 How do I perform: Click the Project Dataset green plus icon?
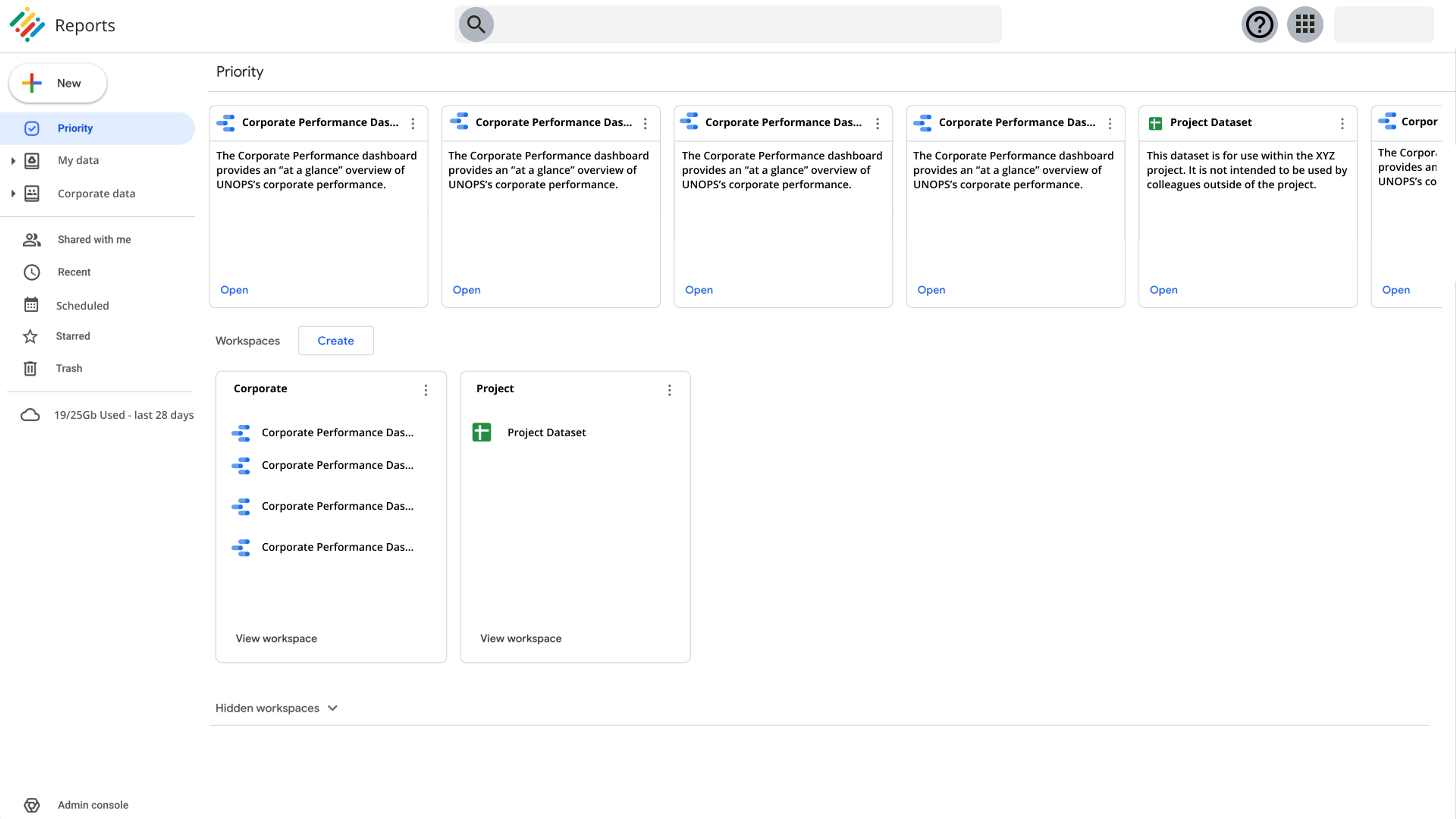481,432
